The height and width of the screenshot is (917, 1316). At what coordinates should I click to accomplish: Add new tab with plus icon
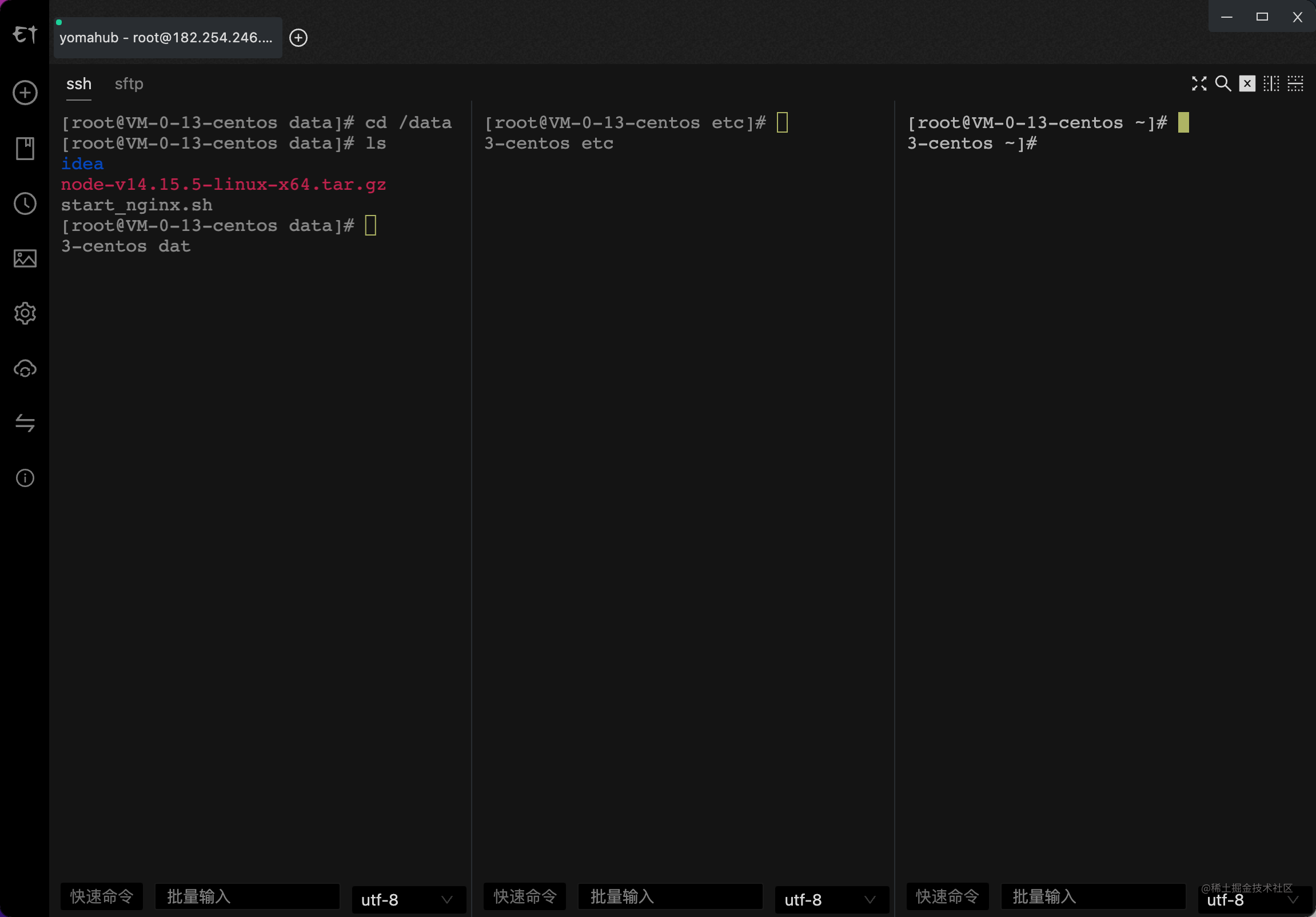(298, 38)
